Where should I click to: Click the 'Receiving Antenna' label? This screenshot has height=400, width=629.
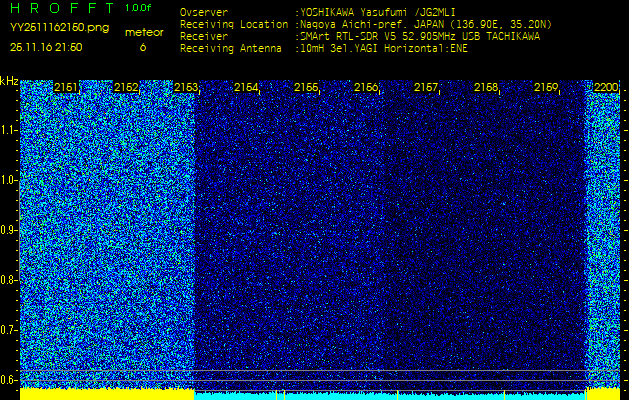pos(231,49)
